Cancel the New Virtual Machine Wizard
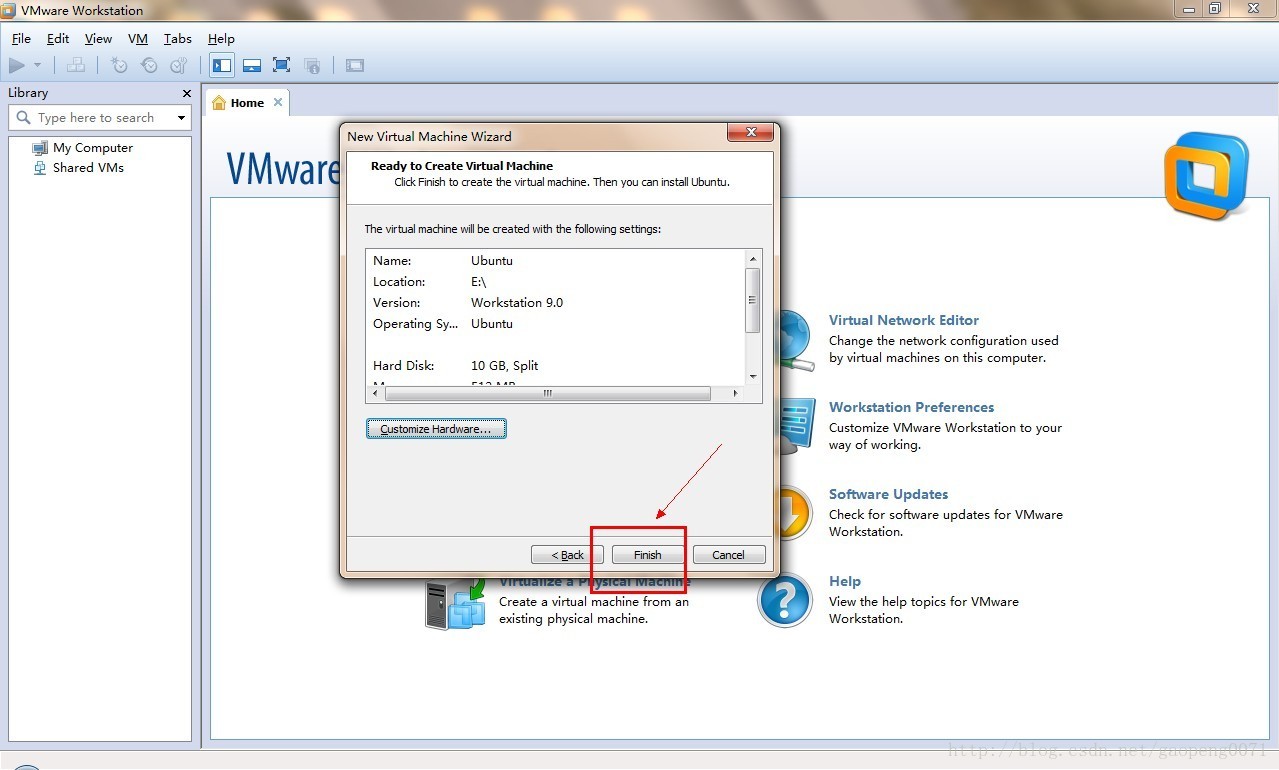 (x=728, y=555)
